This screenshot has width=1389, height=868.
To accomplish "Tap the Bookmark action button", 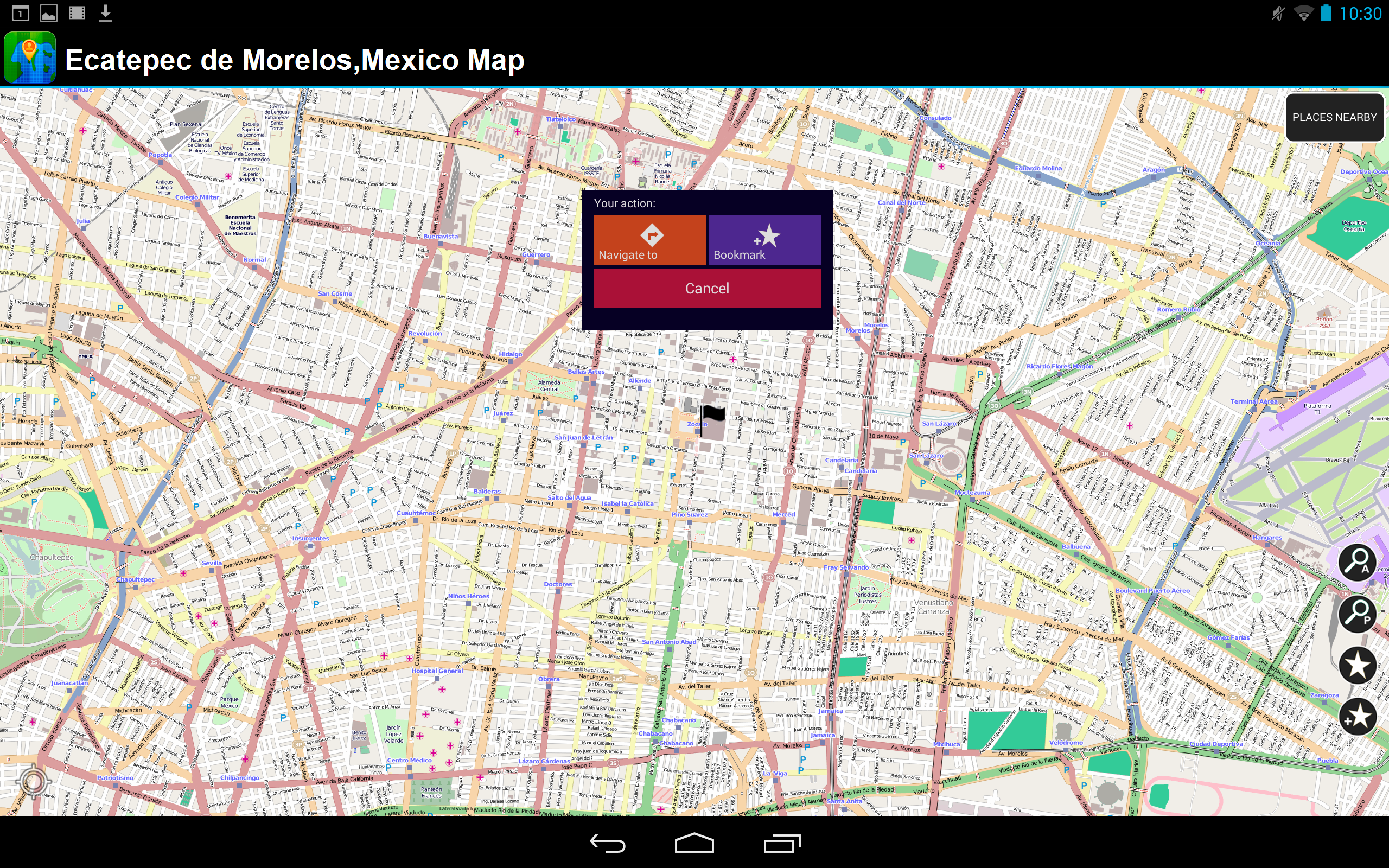I will tap(764, 239).
